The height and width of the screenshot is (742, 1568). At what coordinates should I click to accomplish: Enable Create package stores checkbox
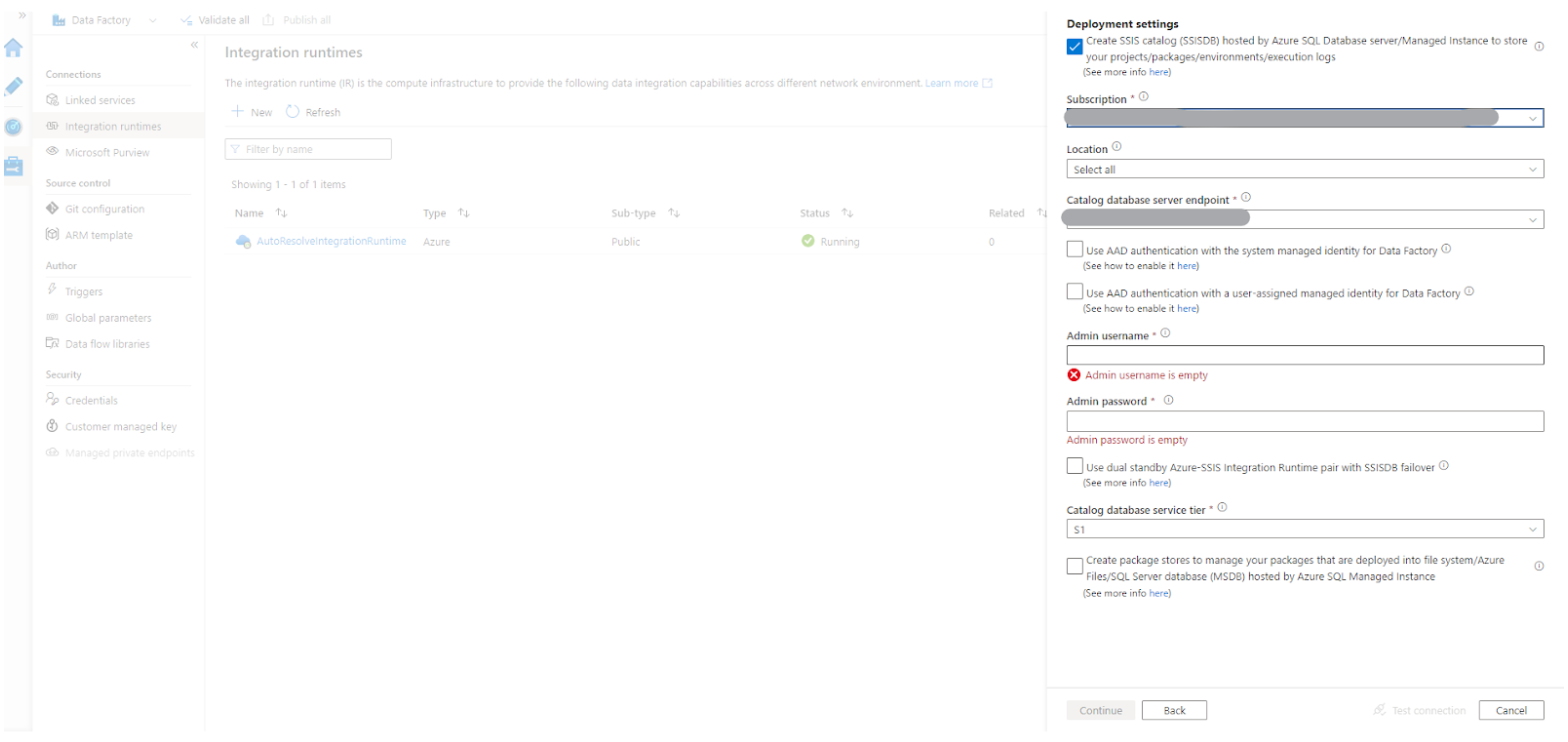pyautogui.click(x=1074, y=566)
